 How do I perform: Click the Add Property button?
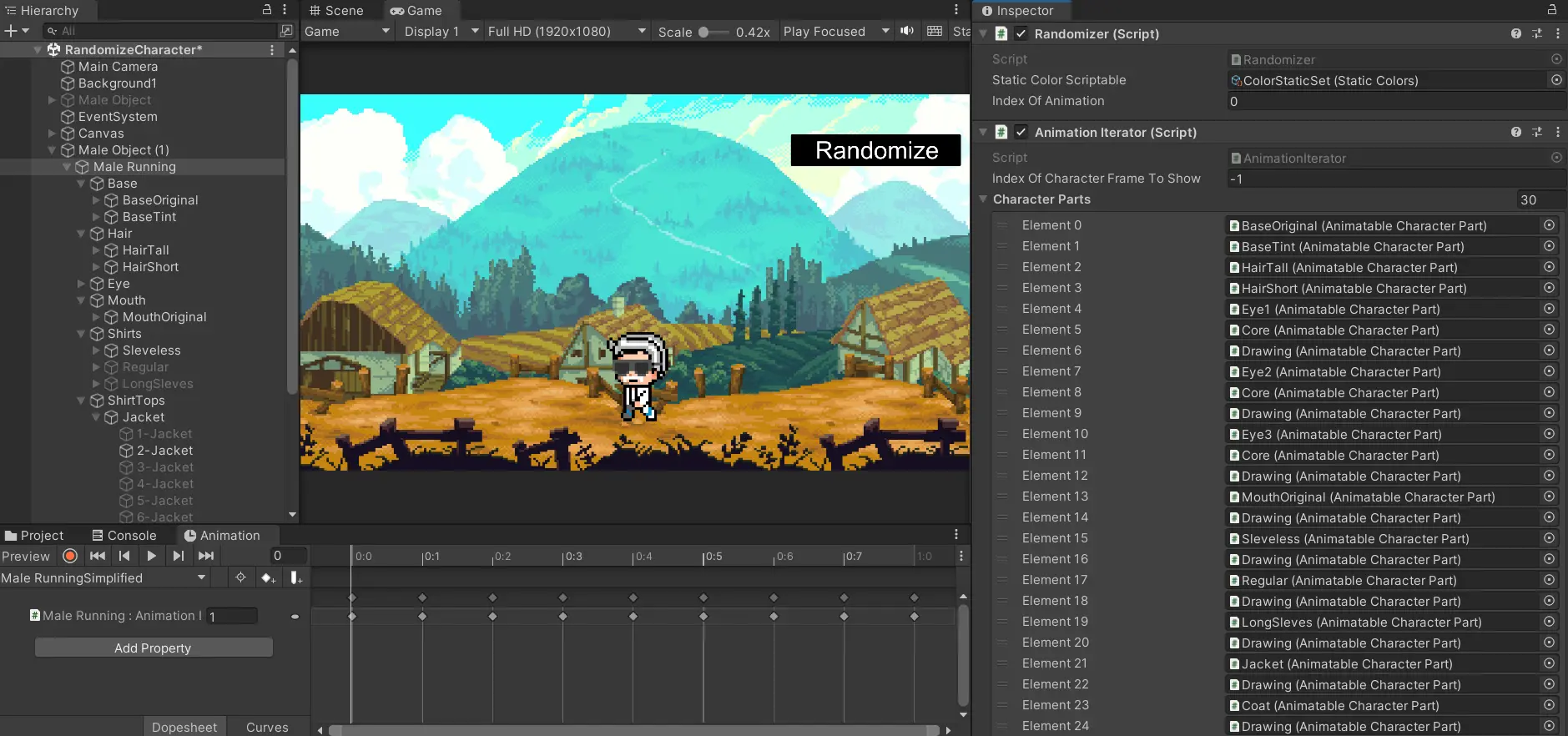pos(154,648)
